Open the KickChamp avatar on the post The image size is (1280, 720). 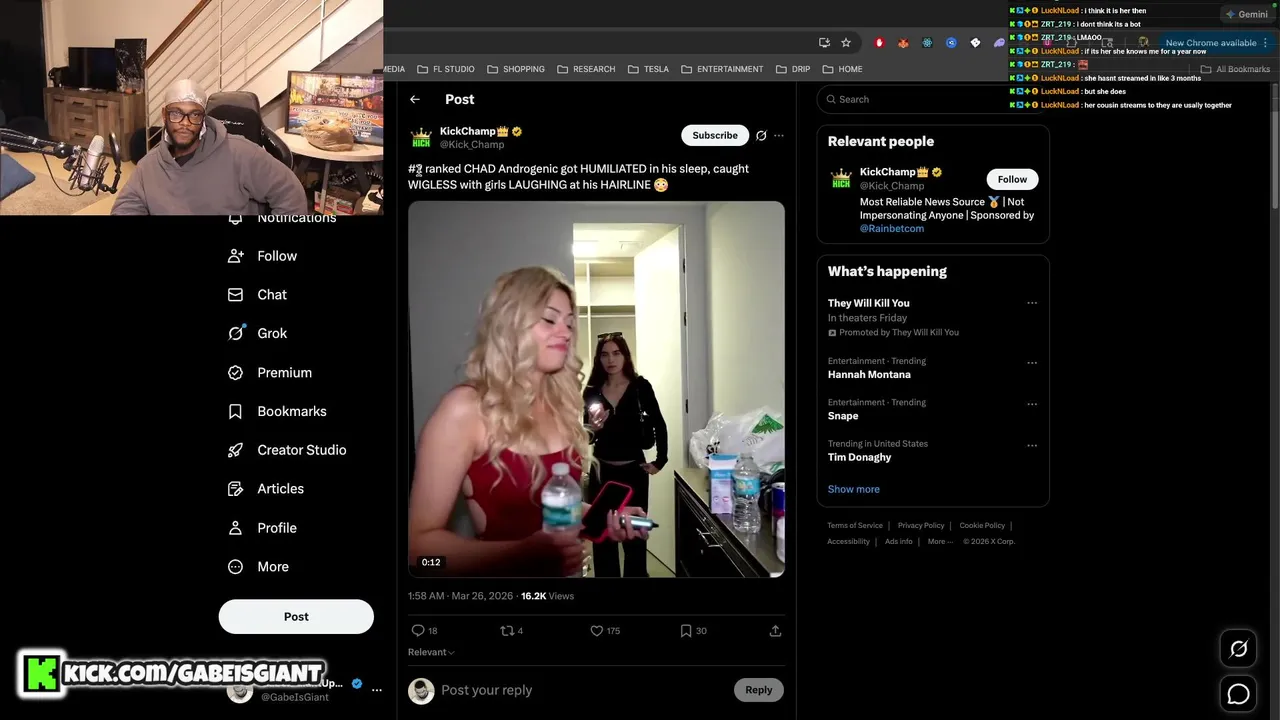coord(421,137)
